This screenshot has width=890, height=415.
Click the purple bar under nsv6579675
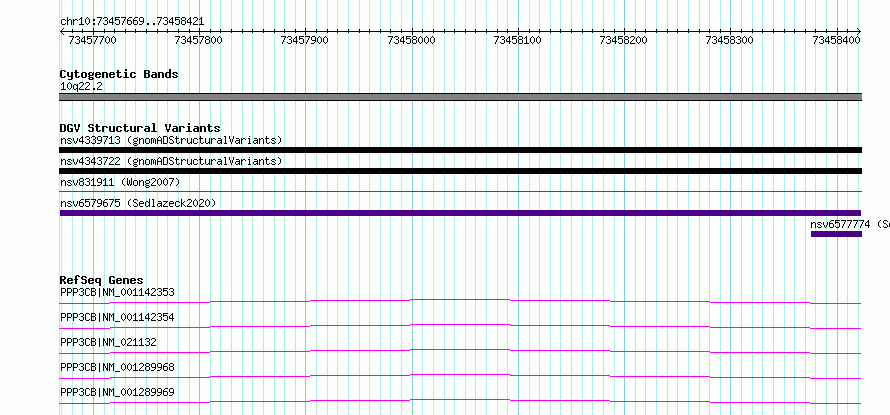460,213
